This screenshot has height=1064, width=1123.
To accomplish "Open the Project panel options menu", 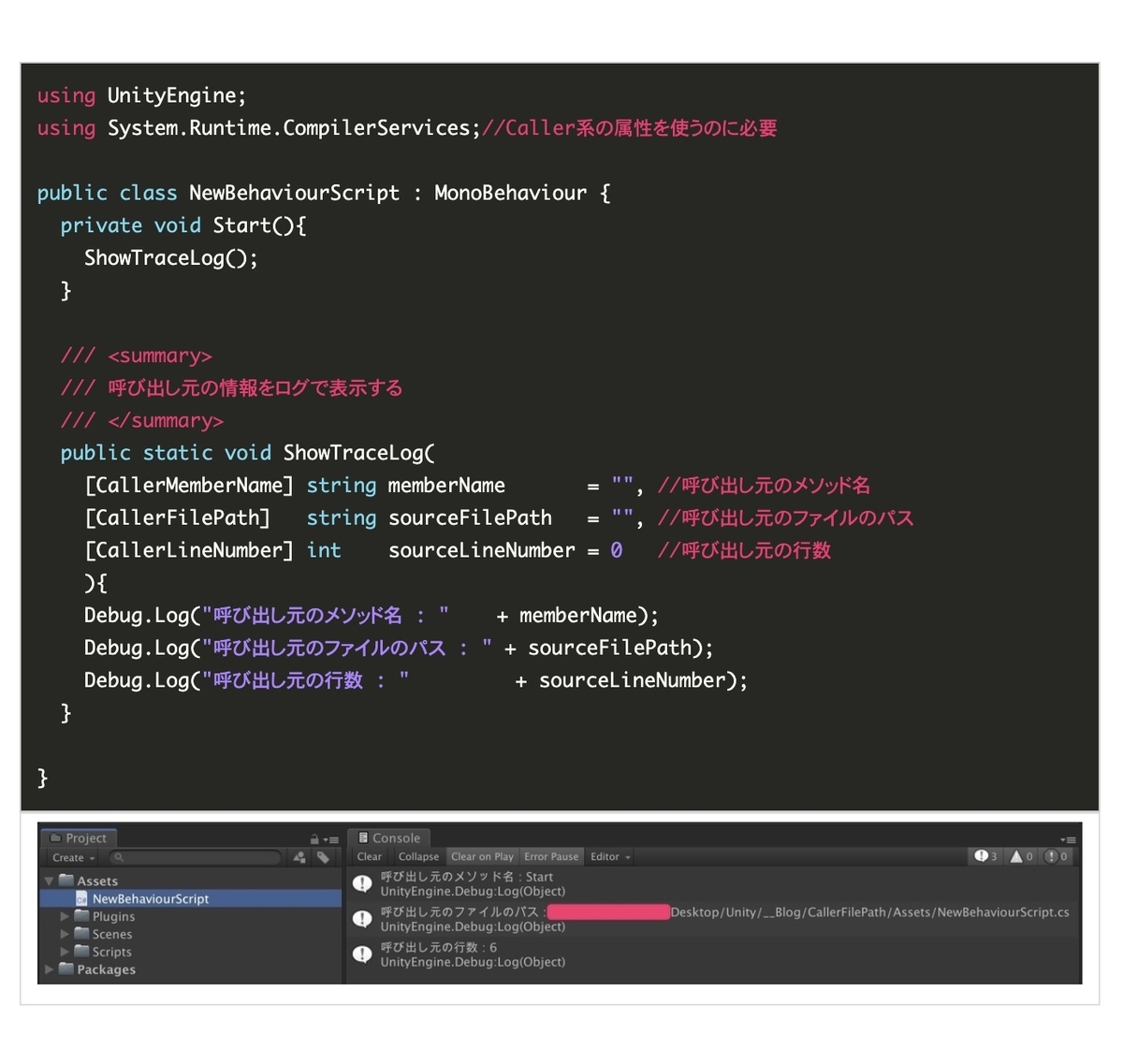I will click(x=331, y=839).
